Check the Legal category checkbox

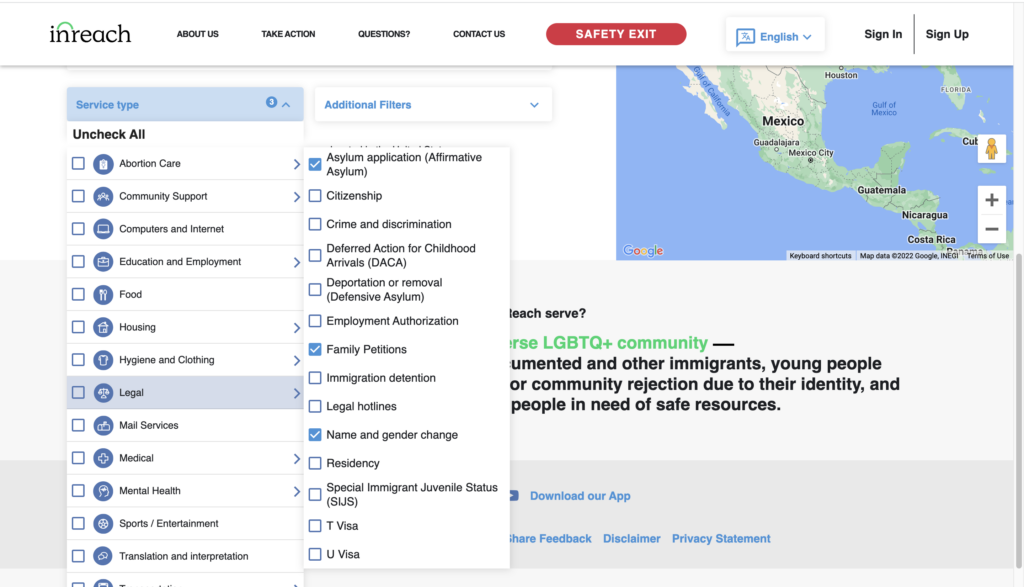pos(78,392)
